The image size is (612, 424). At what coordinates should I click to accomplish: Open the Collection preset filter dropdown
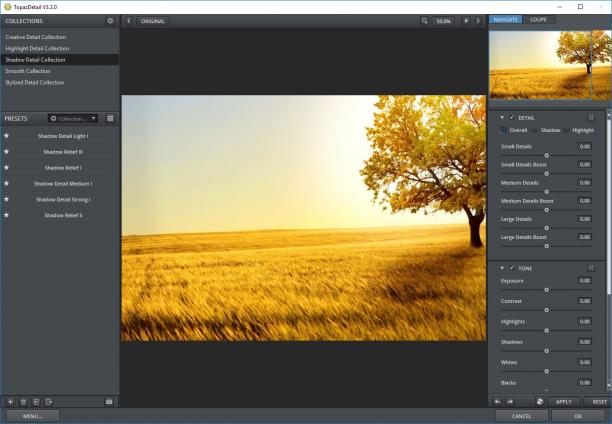73,118
